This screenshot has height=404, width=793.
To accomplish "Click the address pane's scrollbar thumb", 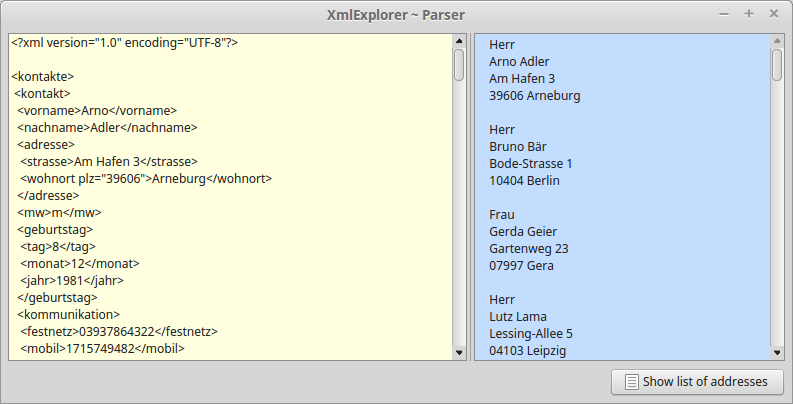I will pos(777,65).
